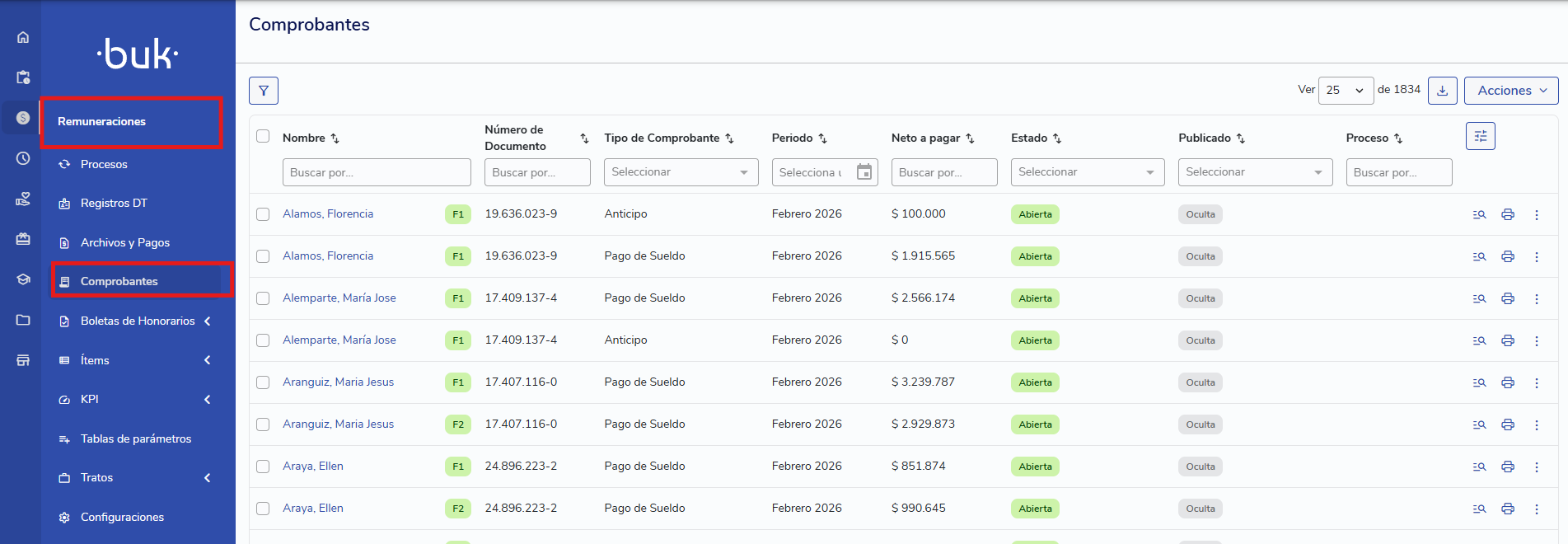
Task: Open the Acciones dropdown
Action: pyautogui.click(x=1510, y=91)
